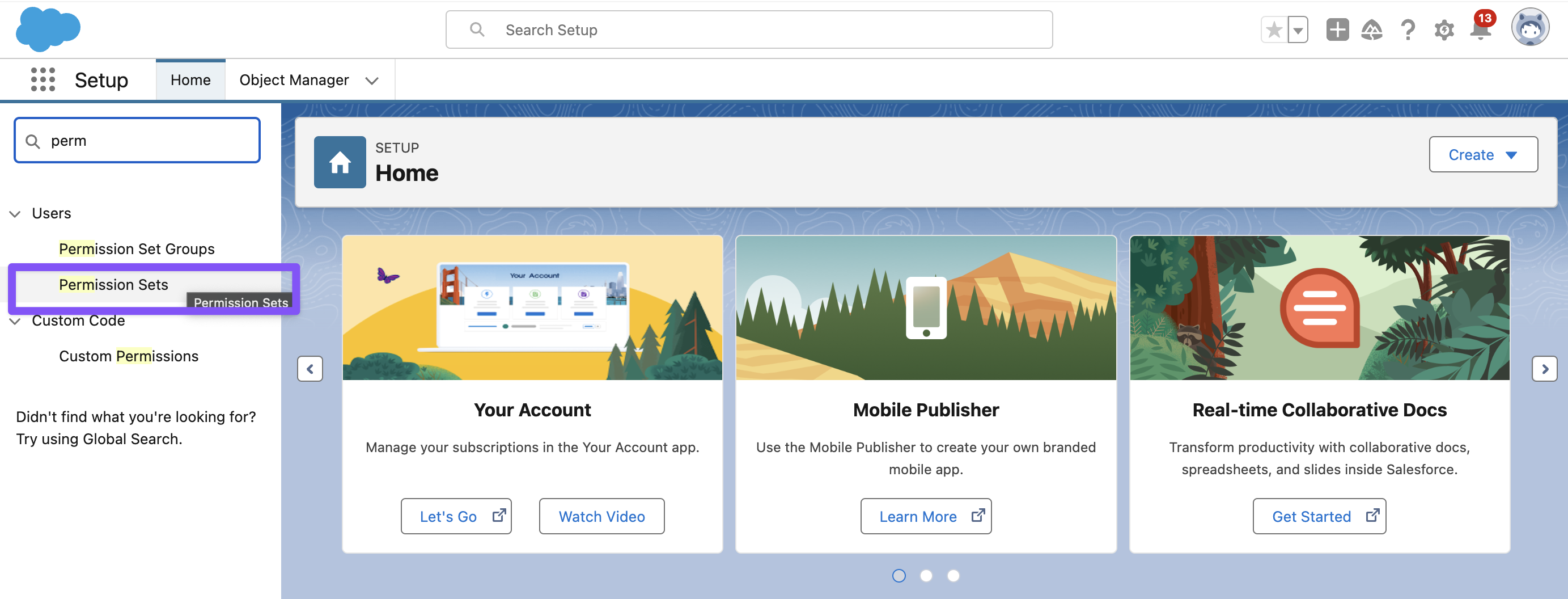The height and width of the screenshot is (599, 1568).
Task: Click the Users section label
Action: point(51,214)
